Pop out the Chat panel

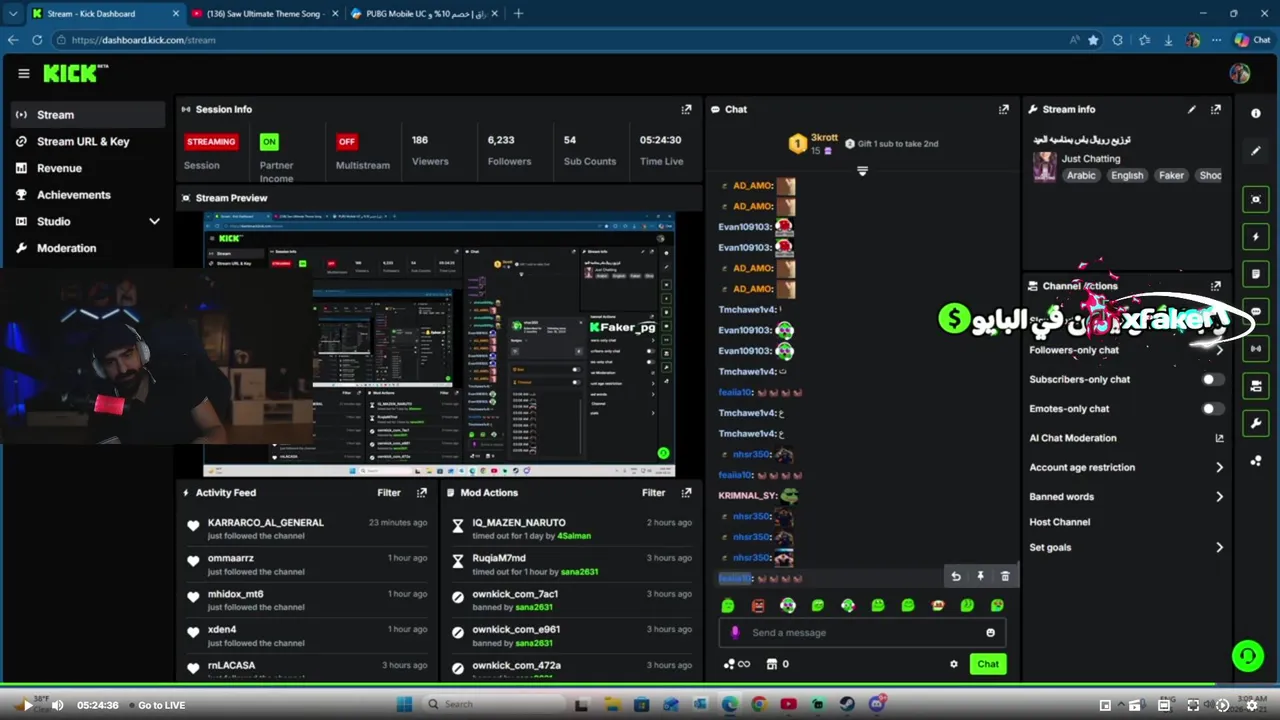pos(1003,110)
